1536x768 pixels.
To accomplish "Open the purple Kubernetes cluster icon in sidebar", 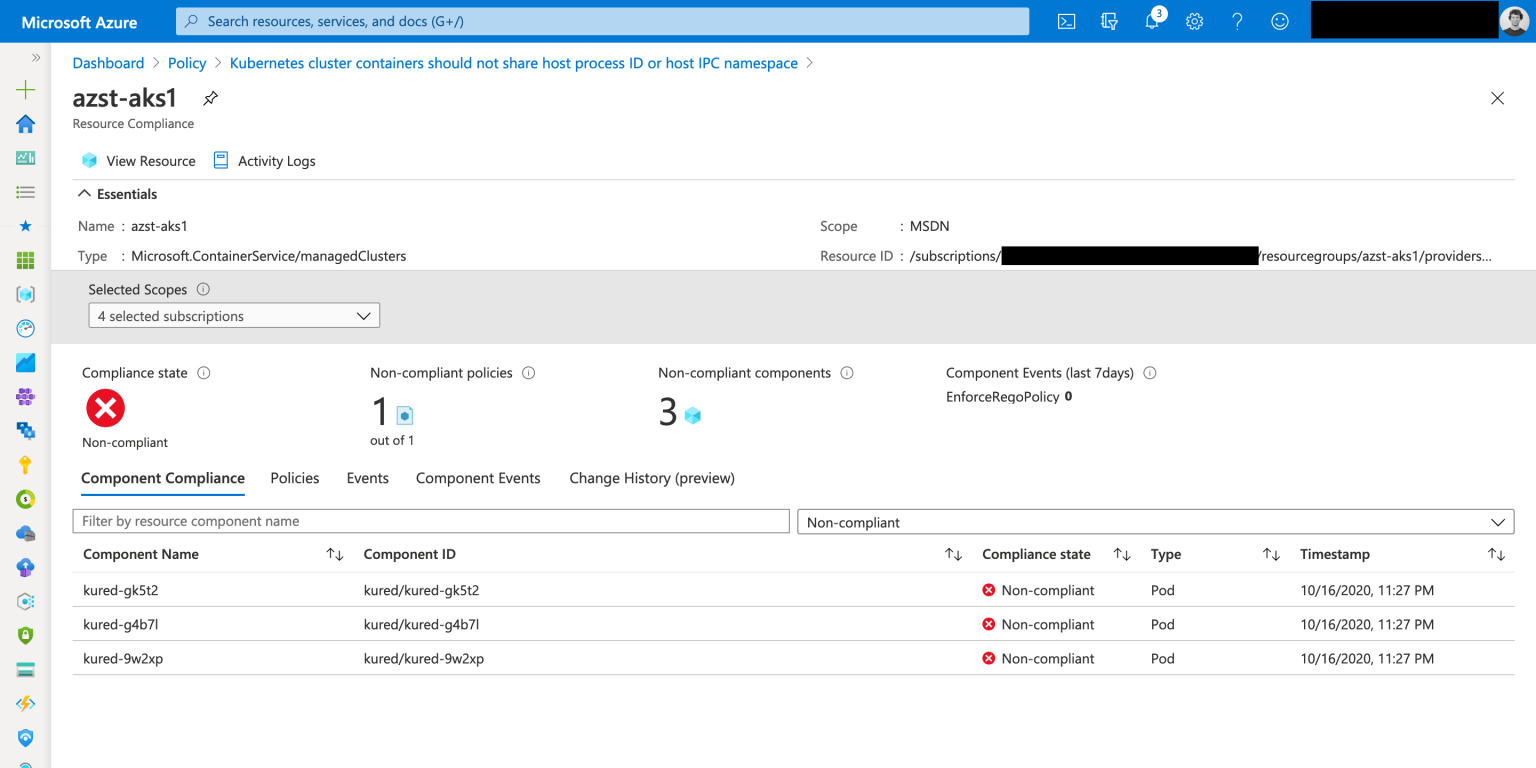I will (26, 396).
